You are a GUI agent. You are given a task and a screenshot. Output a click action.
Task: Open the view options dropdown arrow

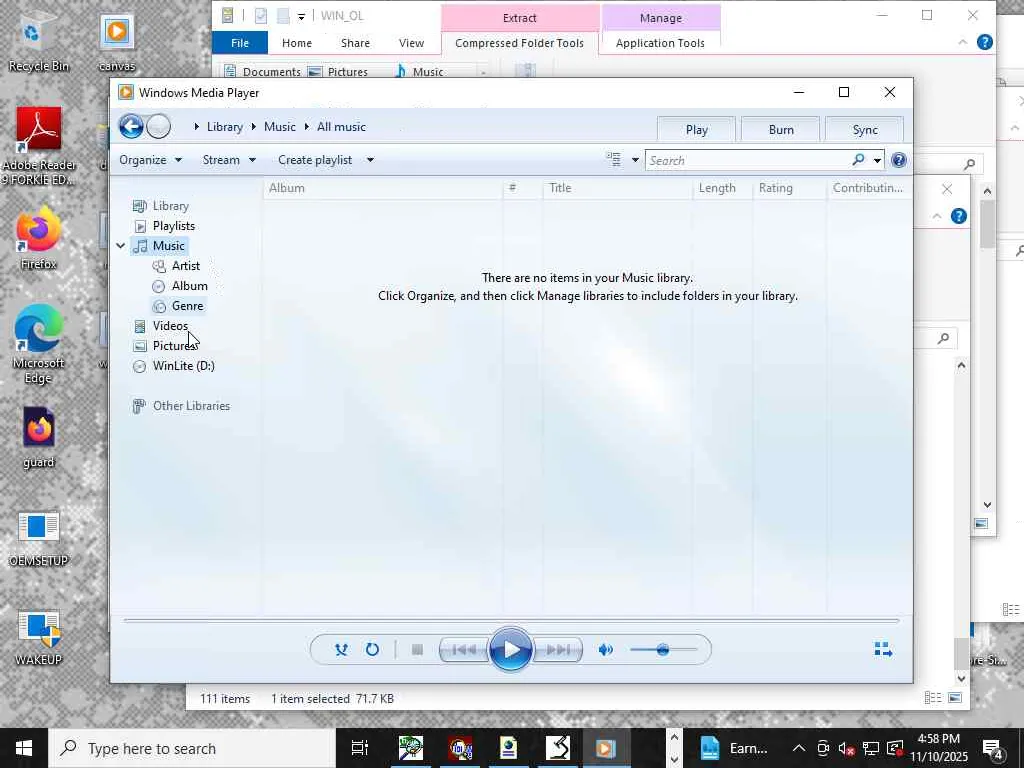pos(635,161)
